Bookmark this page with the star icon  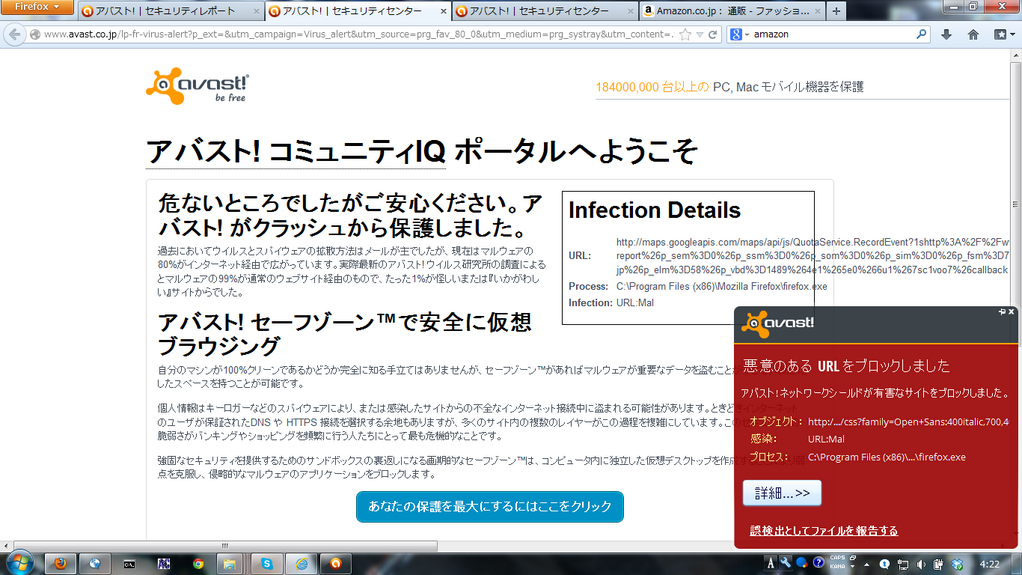coord(685,35)
